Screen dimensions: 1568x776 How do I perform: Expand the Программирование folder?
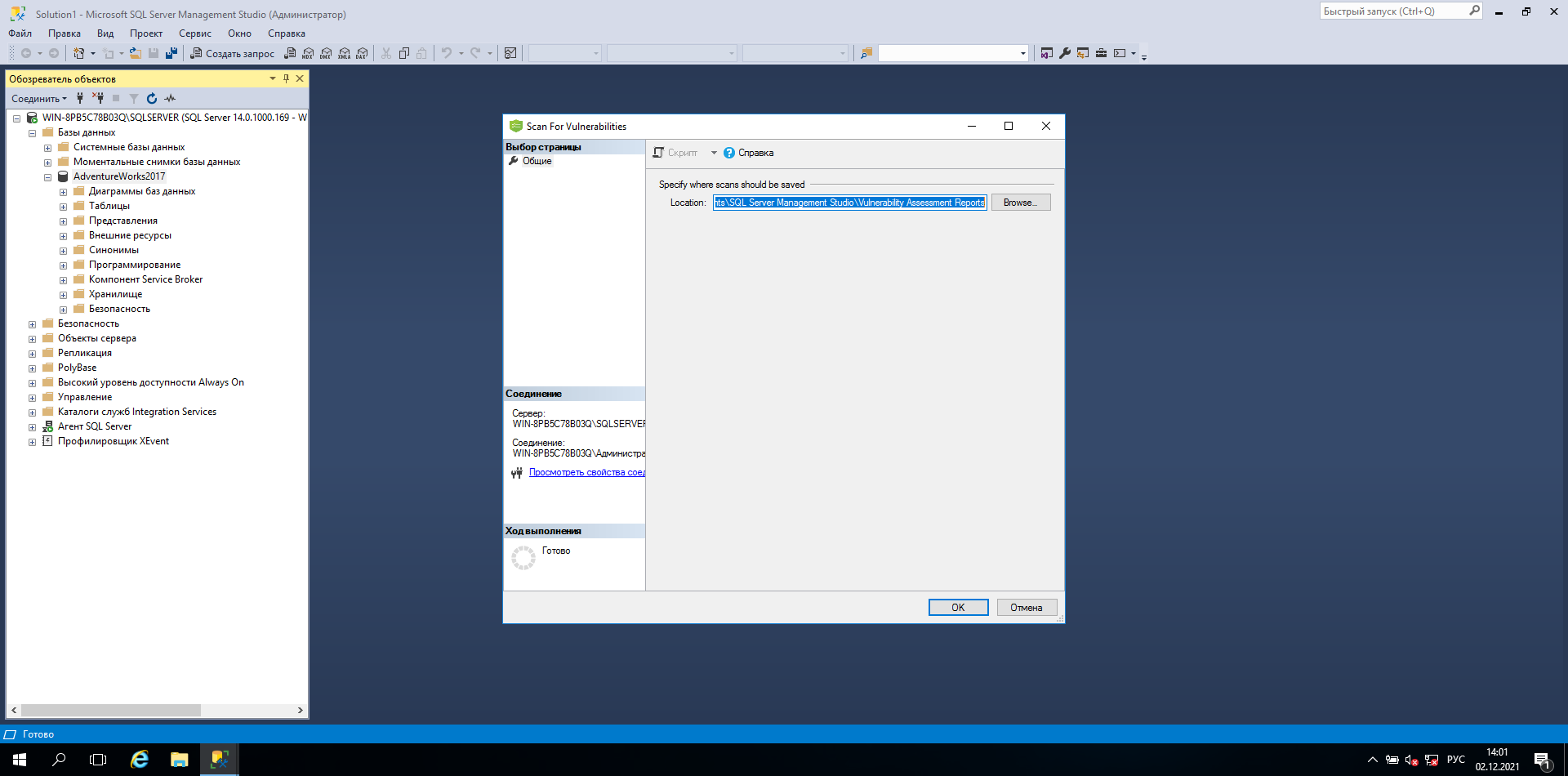click(63, 265)
